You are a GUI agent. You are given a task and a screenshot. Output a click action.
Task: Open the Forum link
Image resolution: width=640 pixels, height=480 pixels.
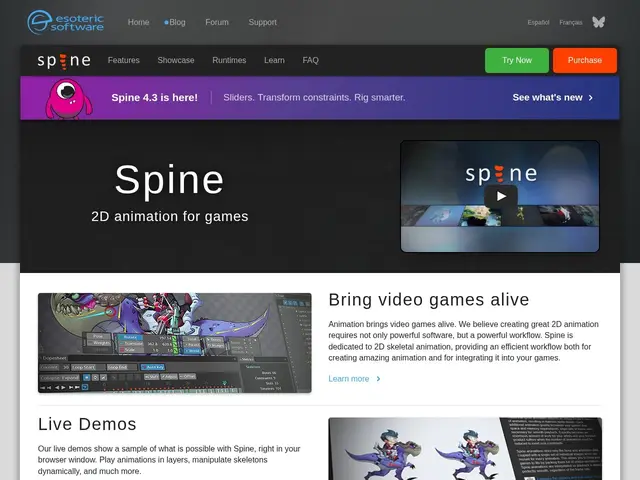tap(217, 22)
